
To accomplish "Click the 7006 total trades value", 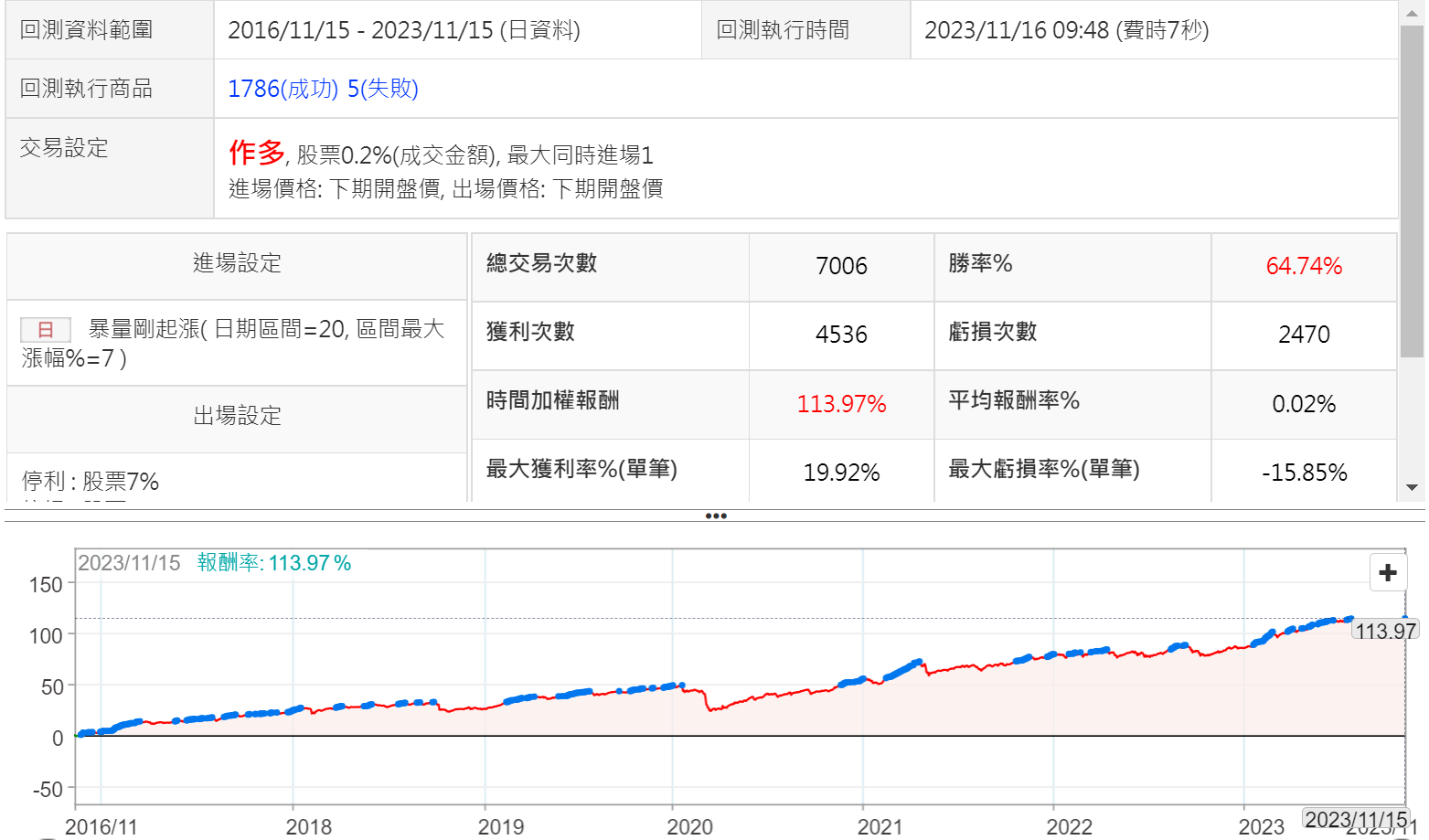I will tap(841, 266).
